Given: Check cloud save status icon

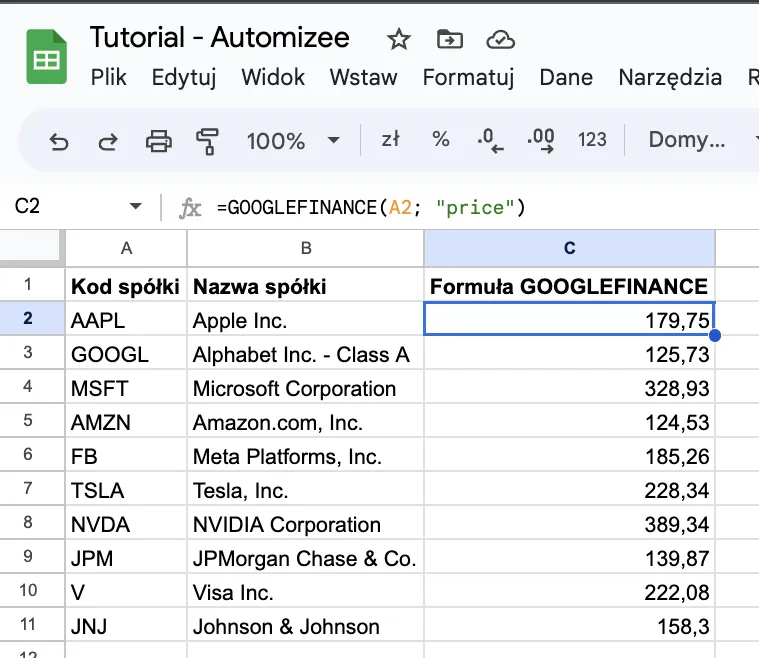Looking at the screenshot, I should [501, 40].
